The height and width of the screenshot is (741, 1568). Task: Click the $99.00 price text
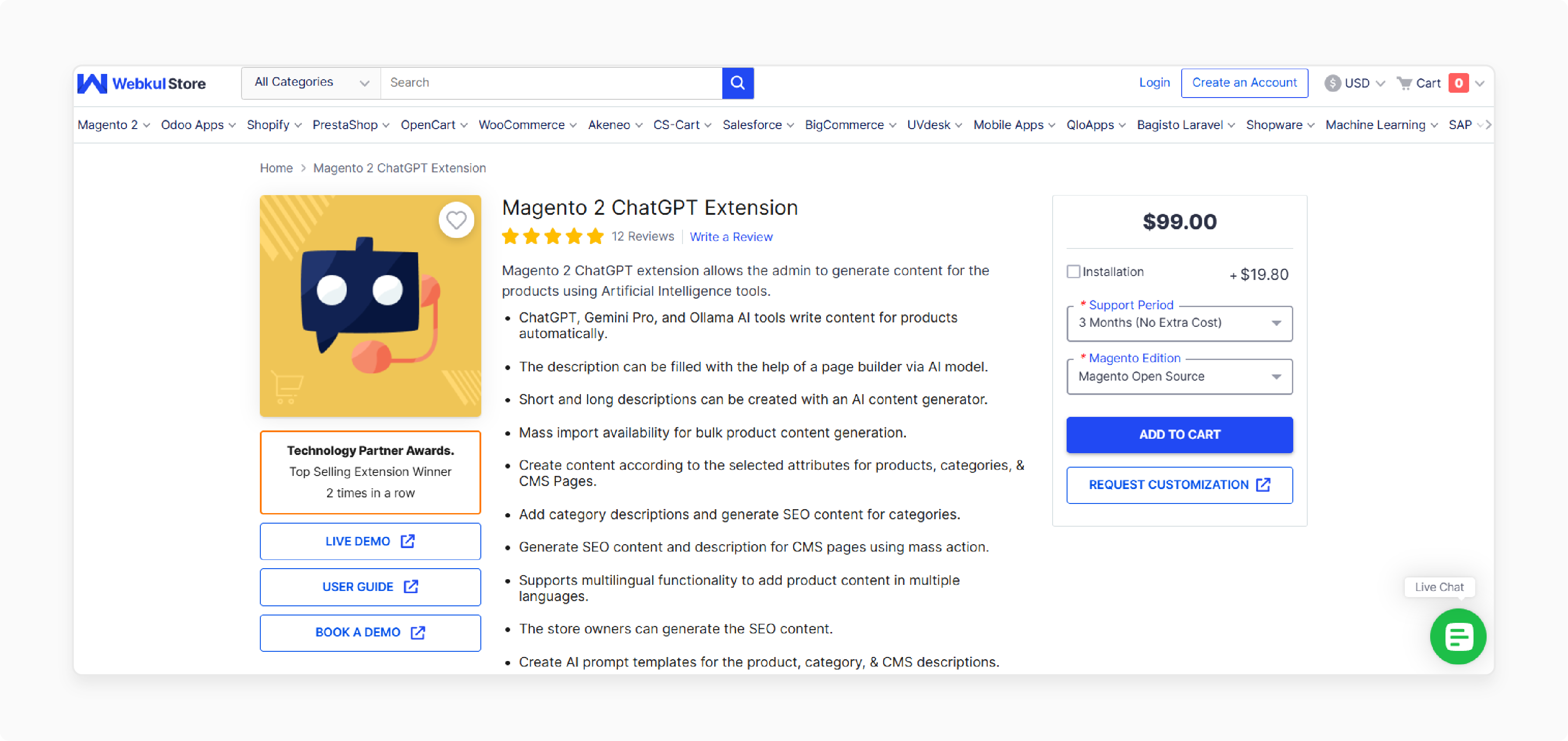click(1179, 222)
